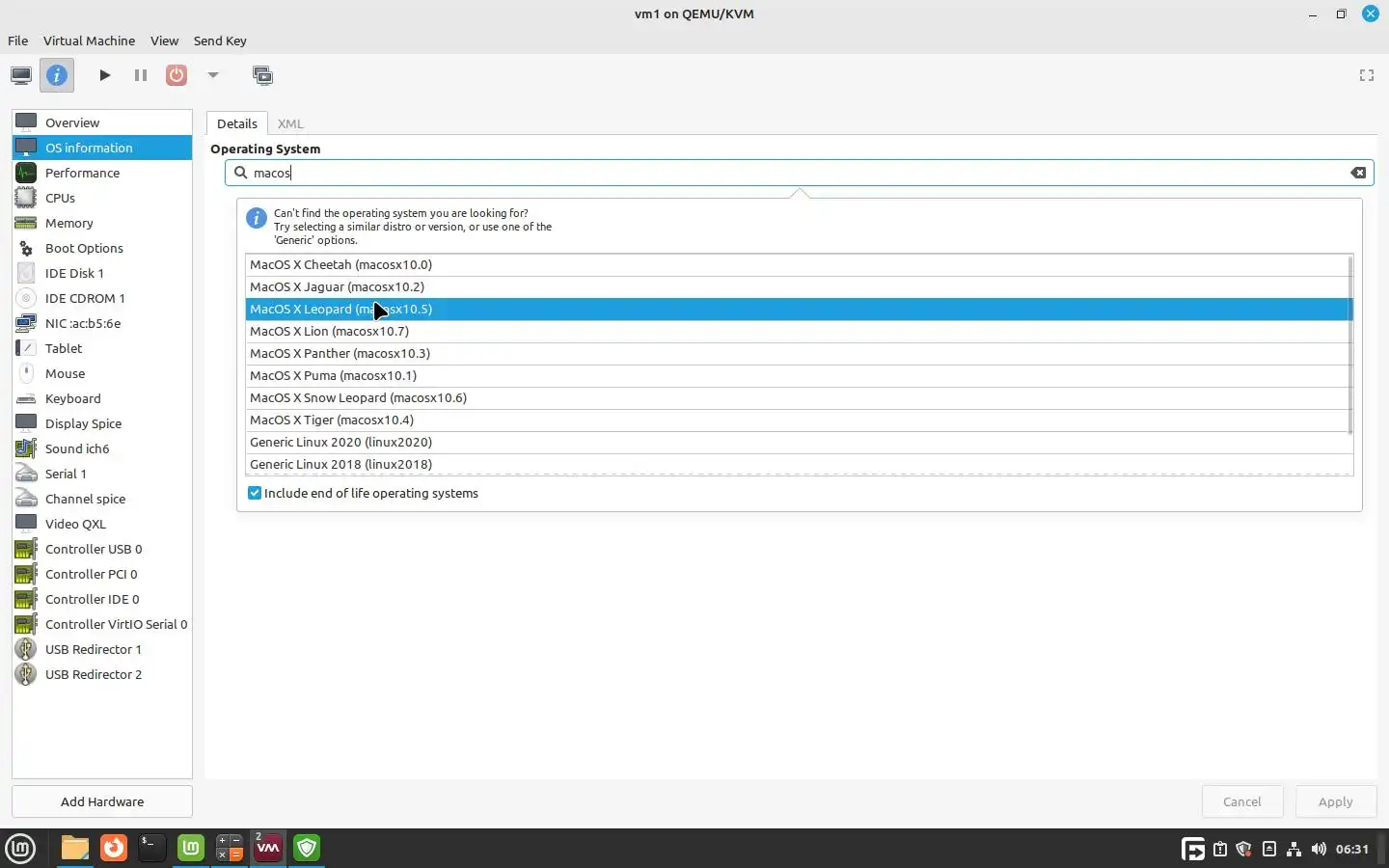Screen dimensions: 1389x868
Task: Open CPUs settings
Action: [x=102, y=198]
